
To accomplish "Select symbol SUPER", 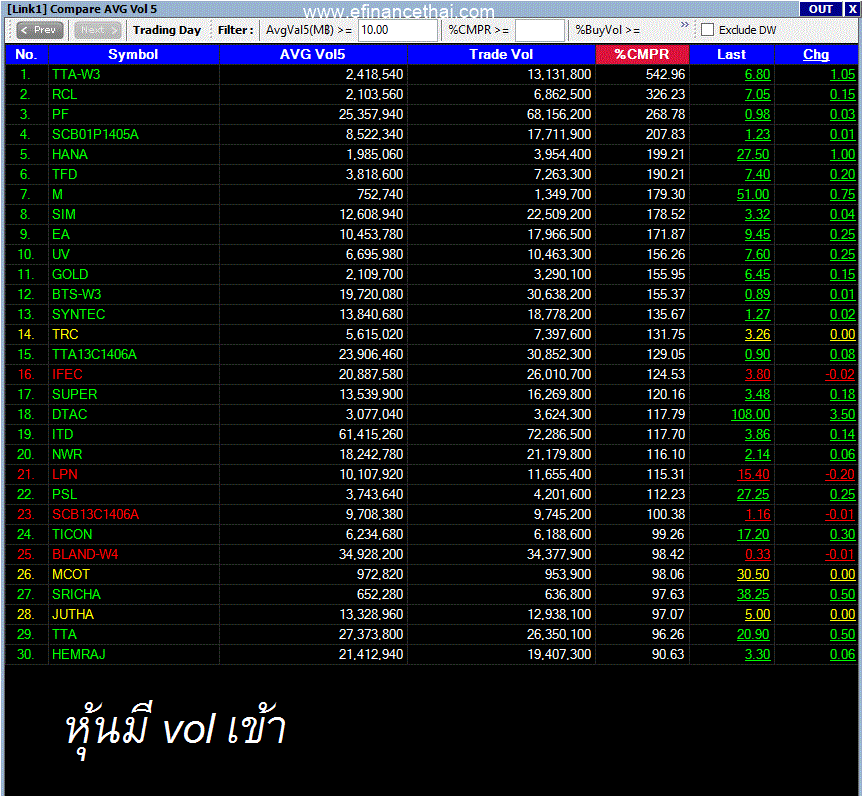I will (x=74, y=394).
